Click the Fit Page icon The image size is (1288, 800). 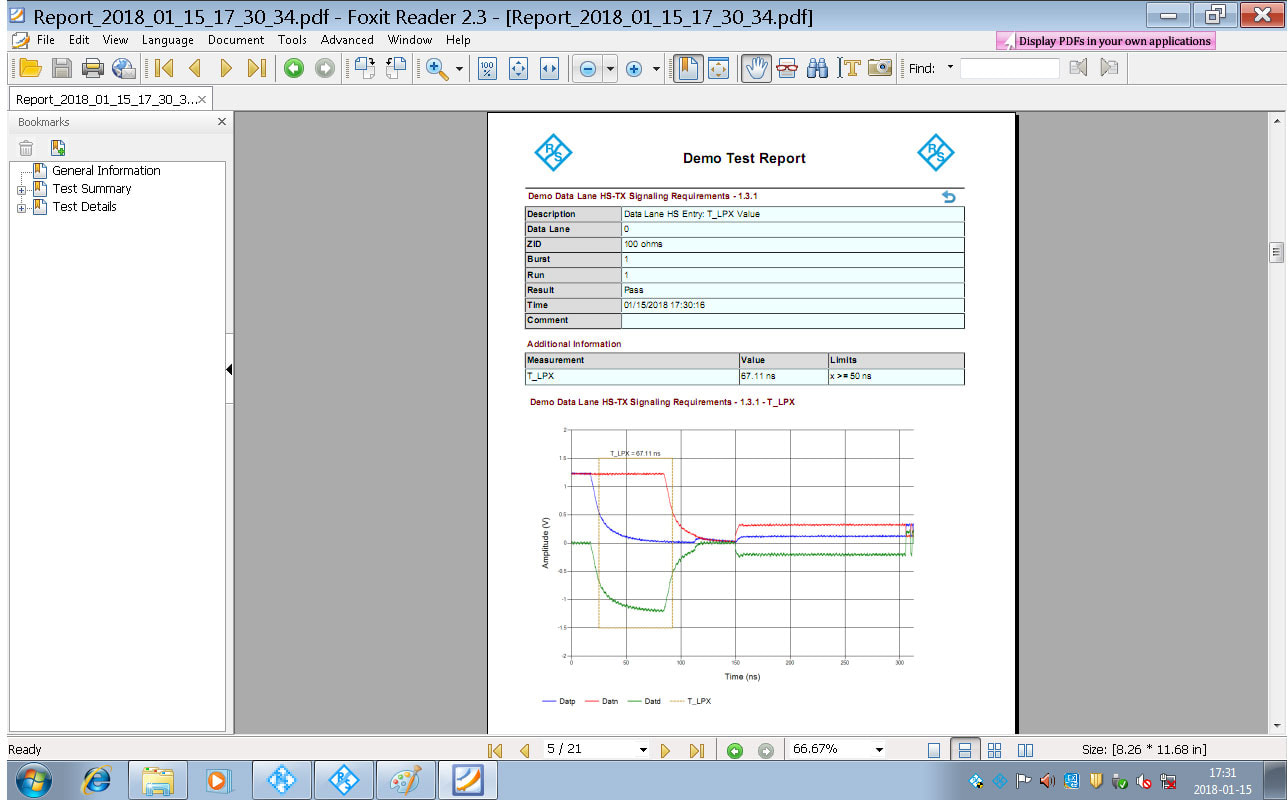point(518,68)
